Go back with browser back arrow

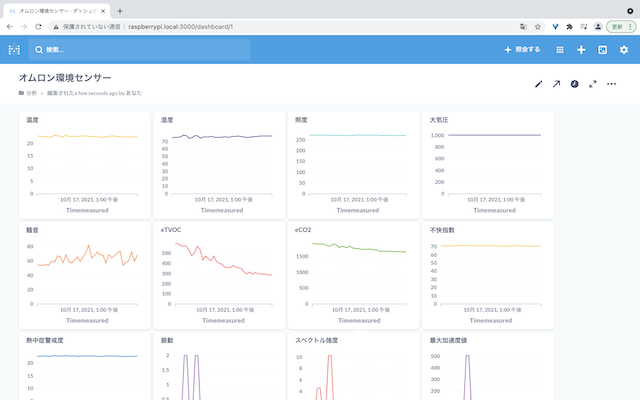pyautogui.click(x=10, y=27)
